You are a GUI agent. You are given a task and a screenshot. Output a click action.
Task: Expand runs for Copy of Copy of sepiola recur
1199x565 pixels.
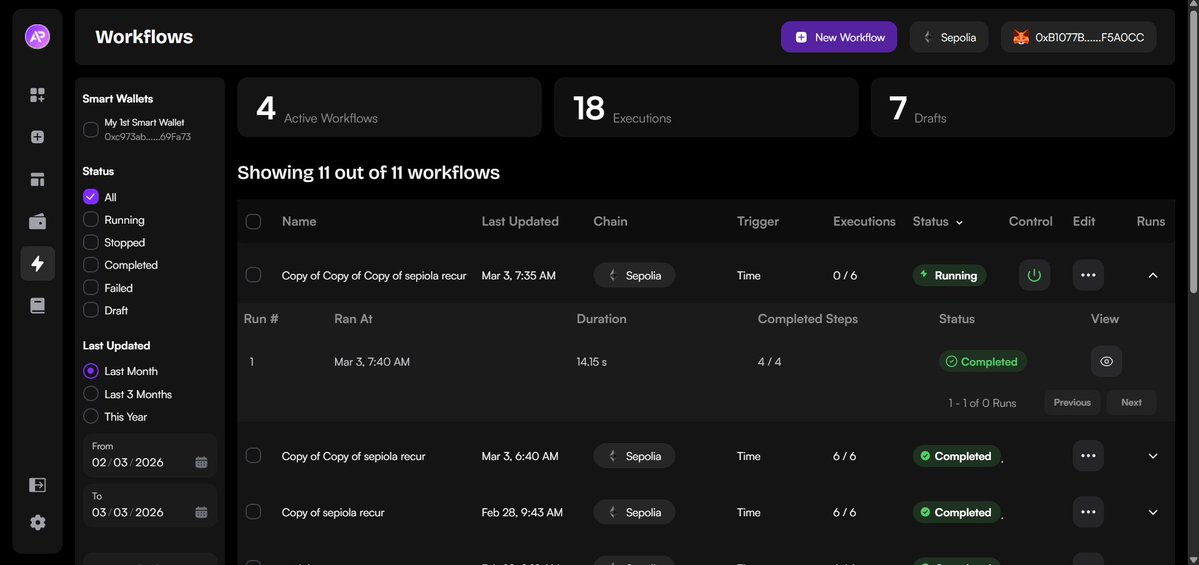pyautogui.click(x=1153, y=456)
